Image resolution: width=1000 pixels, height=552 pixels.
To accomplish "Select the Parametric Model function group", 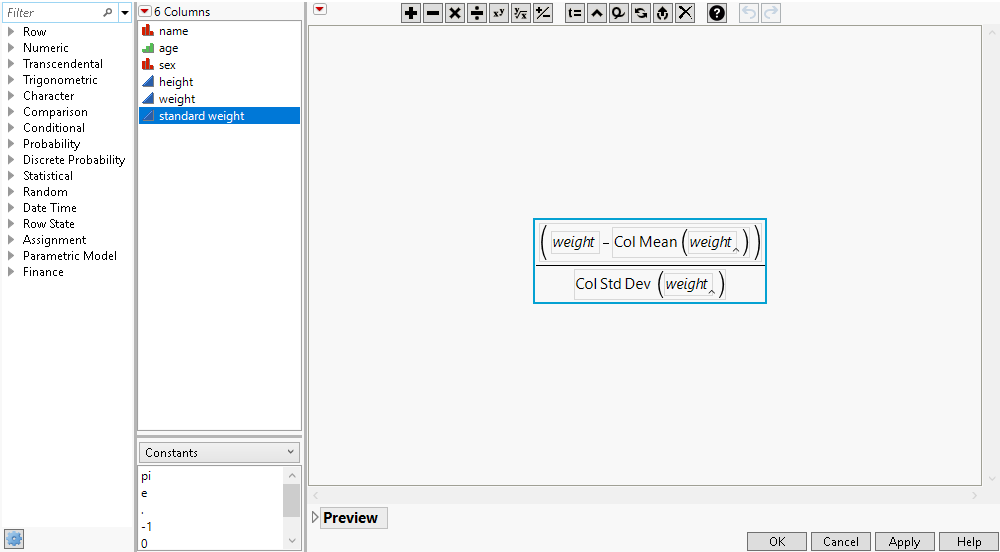I will [70, 256].
